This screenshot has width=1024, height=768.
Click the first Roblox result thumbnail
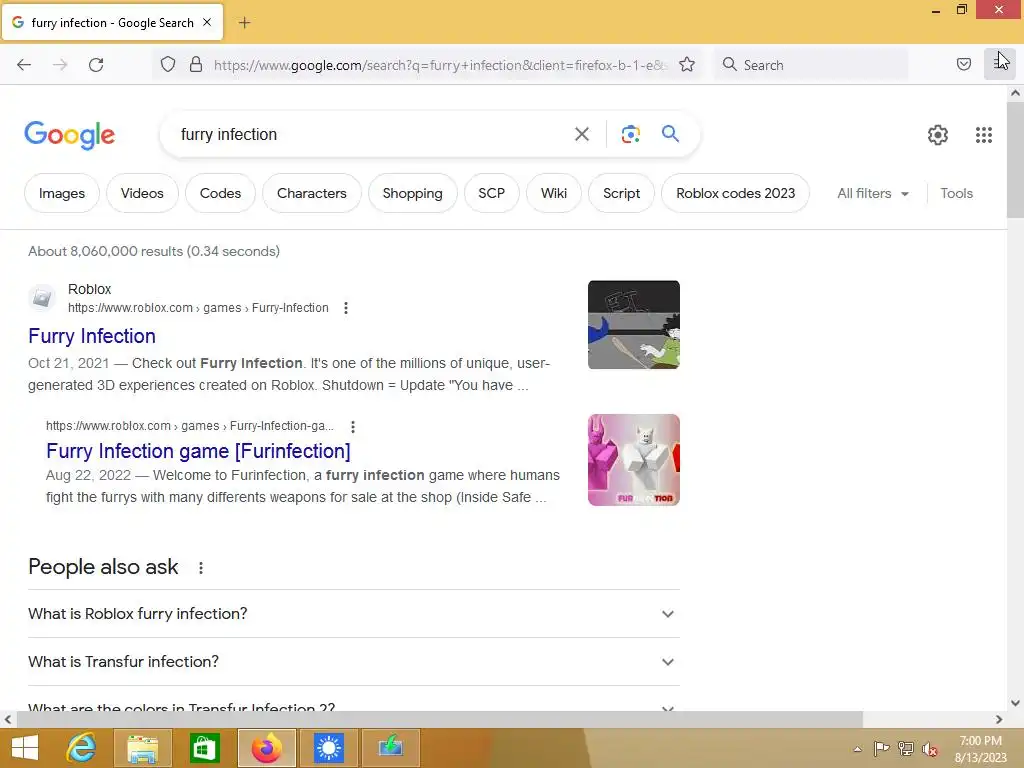(x=633, y=325)
